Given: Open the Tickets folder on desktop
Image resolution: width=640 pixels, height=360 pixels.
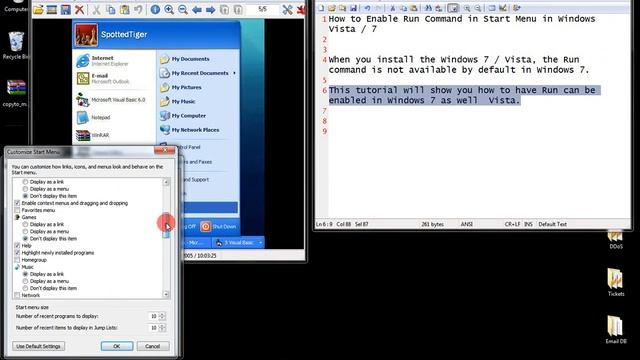Looking at the screenshot, I should 616,282.
